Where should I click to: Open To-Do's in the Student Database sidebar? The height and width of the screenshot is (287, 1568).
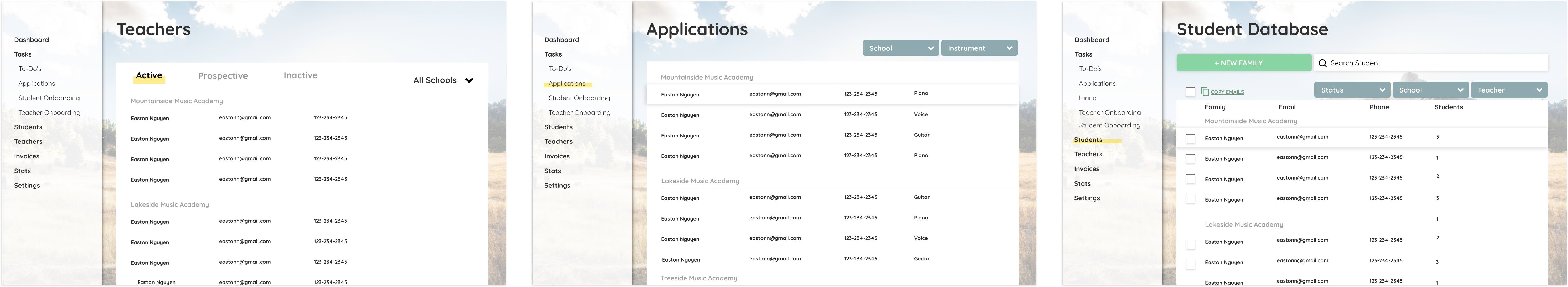tap(1090, 69)
